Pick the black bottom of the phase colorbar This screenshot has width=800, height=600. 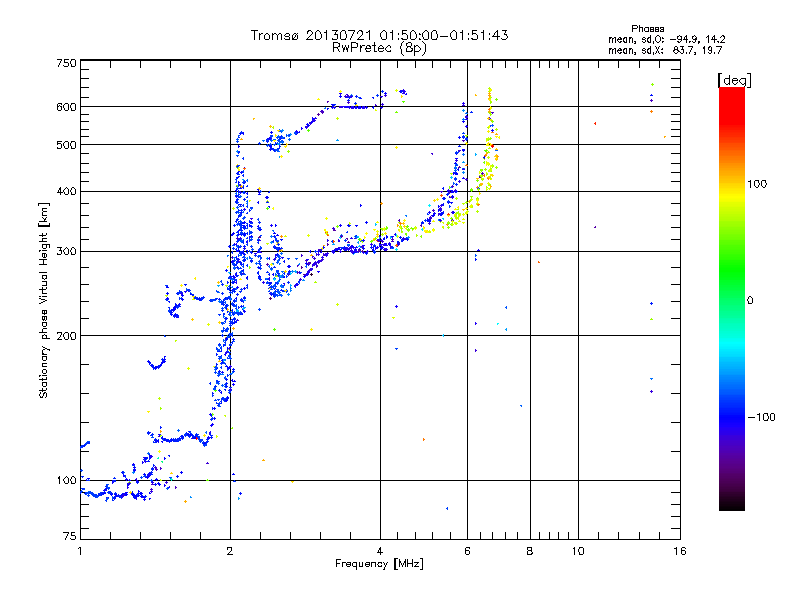[x=732, y=503]
